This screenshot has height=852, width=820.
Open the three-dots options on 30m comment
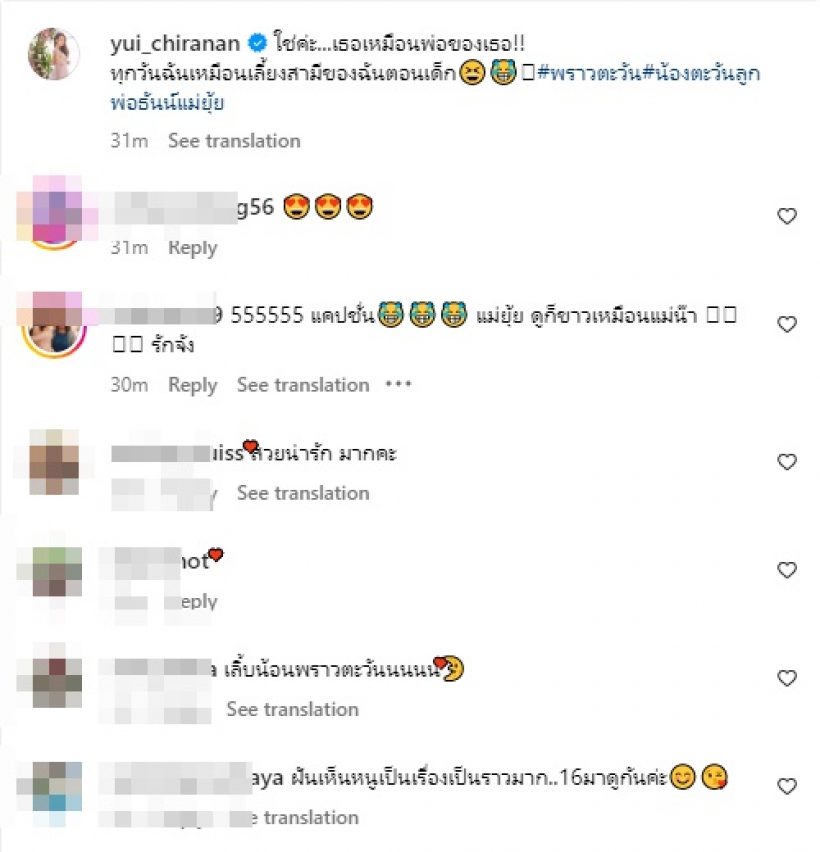coord(398,384)
